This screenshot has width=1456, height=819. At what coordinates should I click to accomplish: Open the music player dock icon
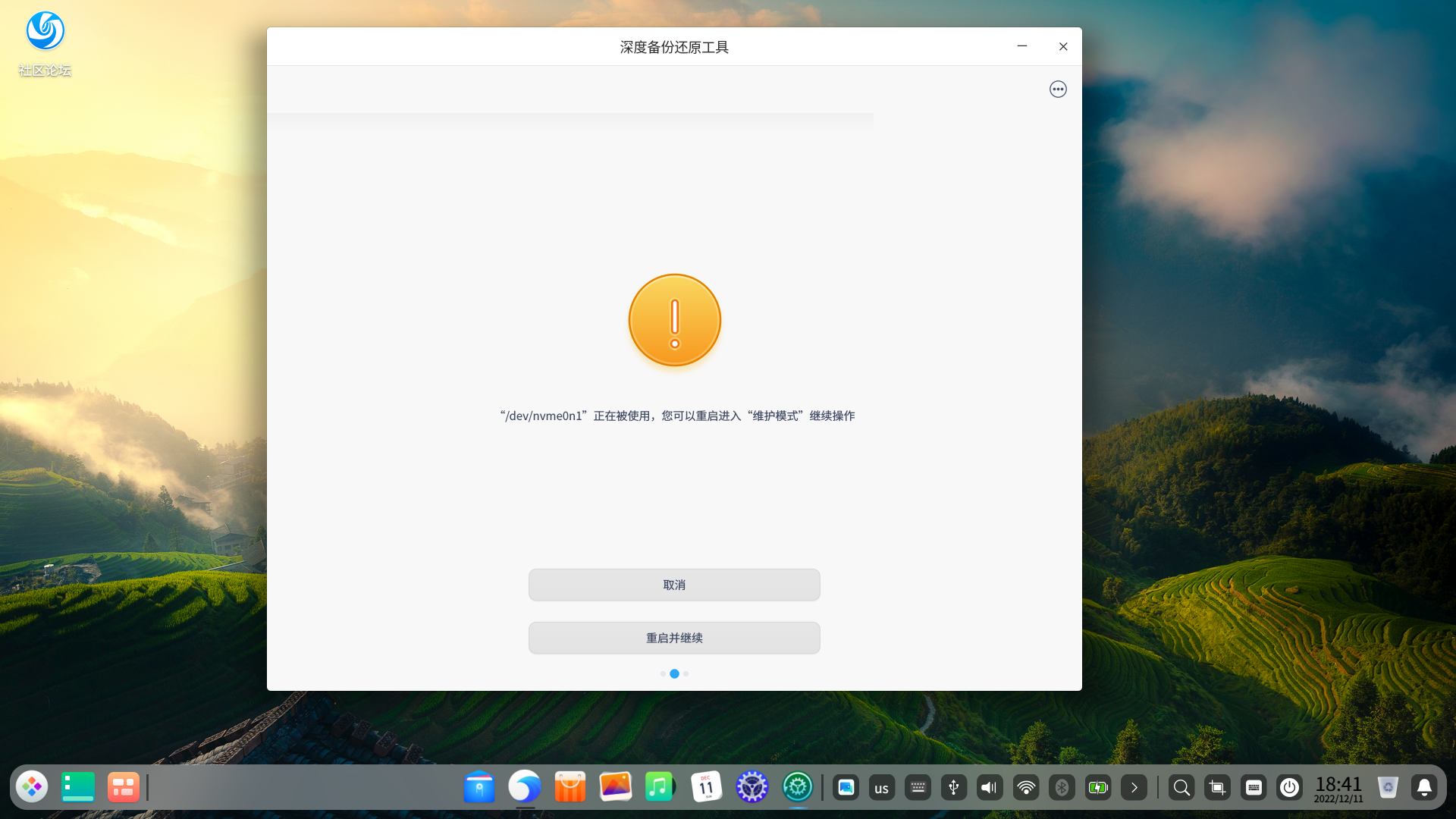[660, 787]
